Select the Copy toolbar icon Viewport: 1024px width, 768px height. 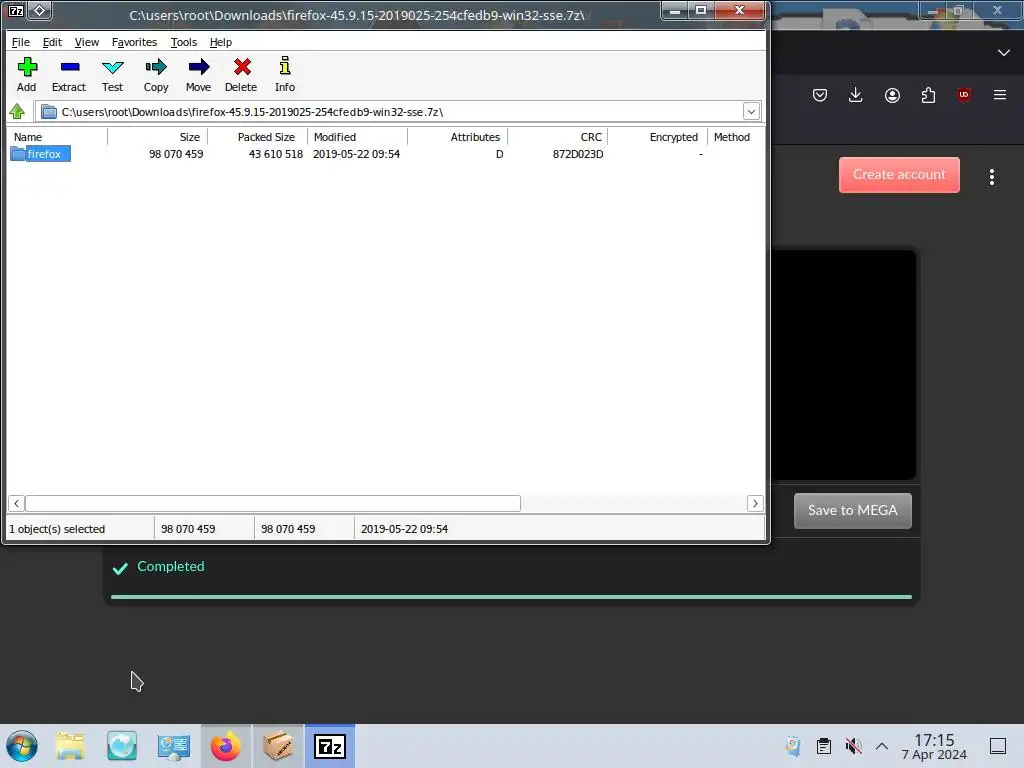pyautogui.click(x=156, y=74)
